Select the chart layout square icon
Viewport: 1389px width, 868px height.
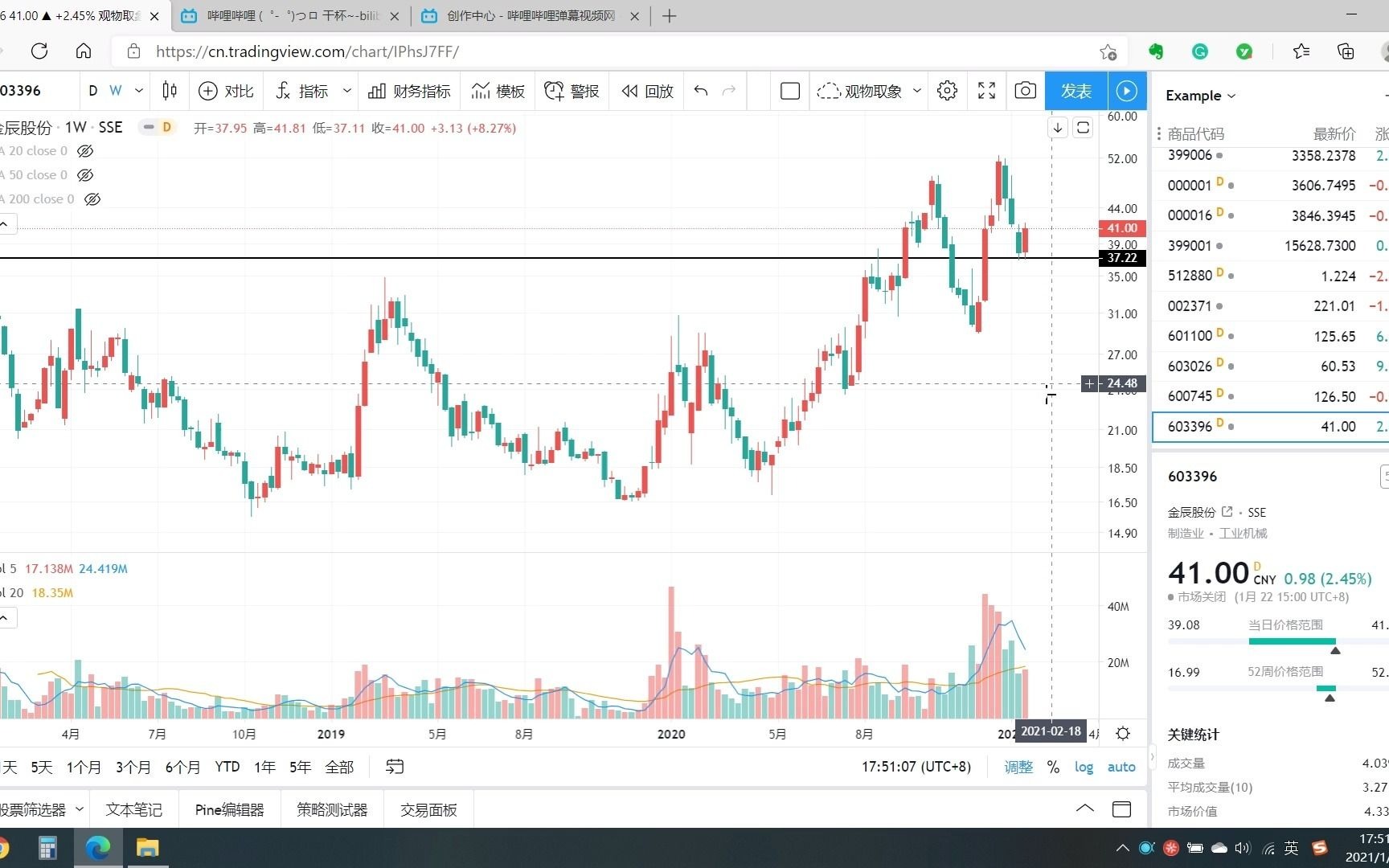tap(790, 91)
